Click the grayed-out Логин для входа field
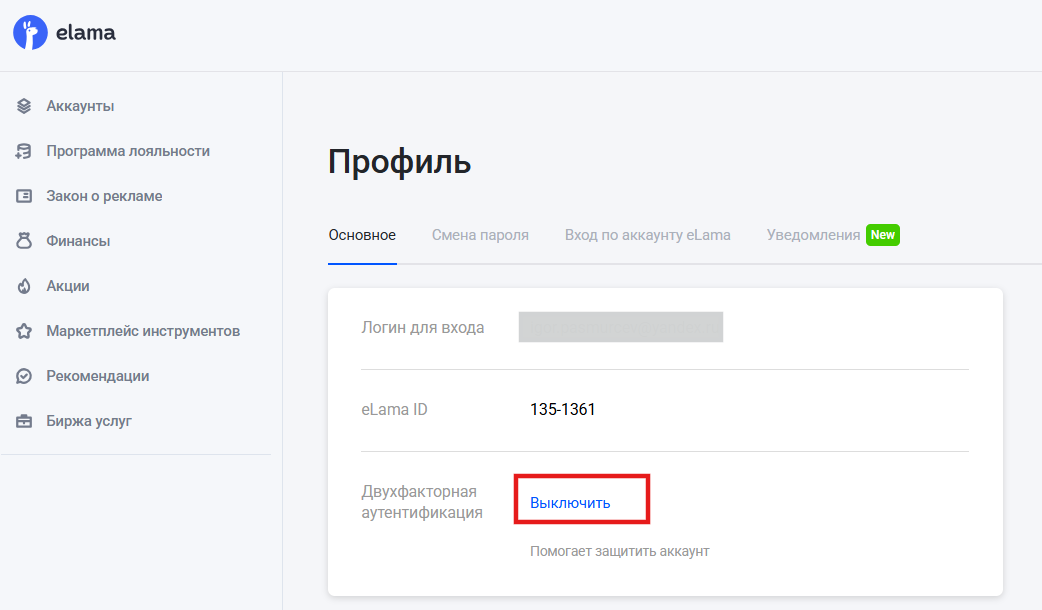 [620, 327]
